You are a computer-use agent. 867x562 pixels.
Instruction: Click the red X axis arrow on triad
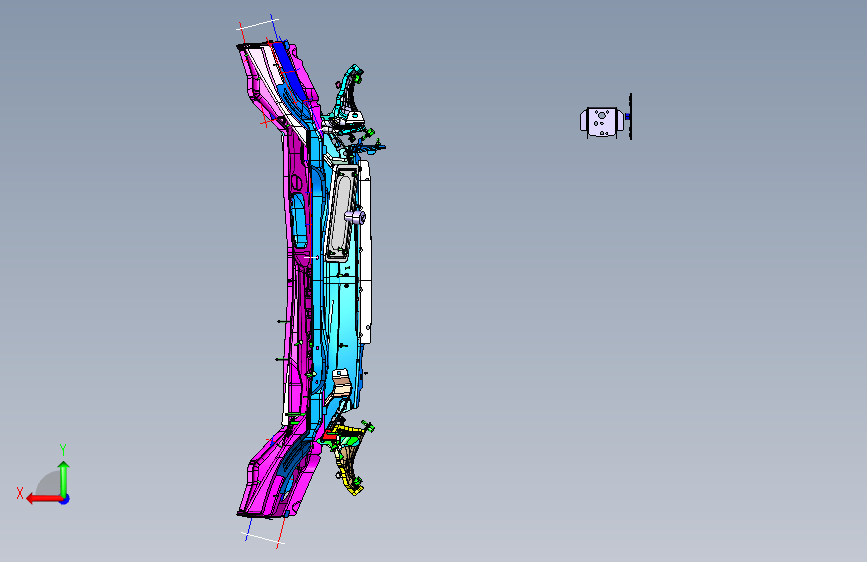tap(43, 499)
